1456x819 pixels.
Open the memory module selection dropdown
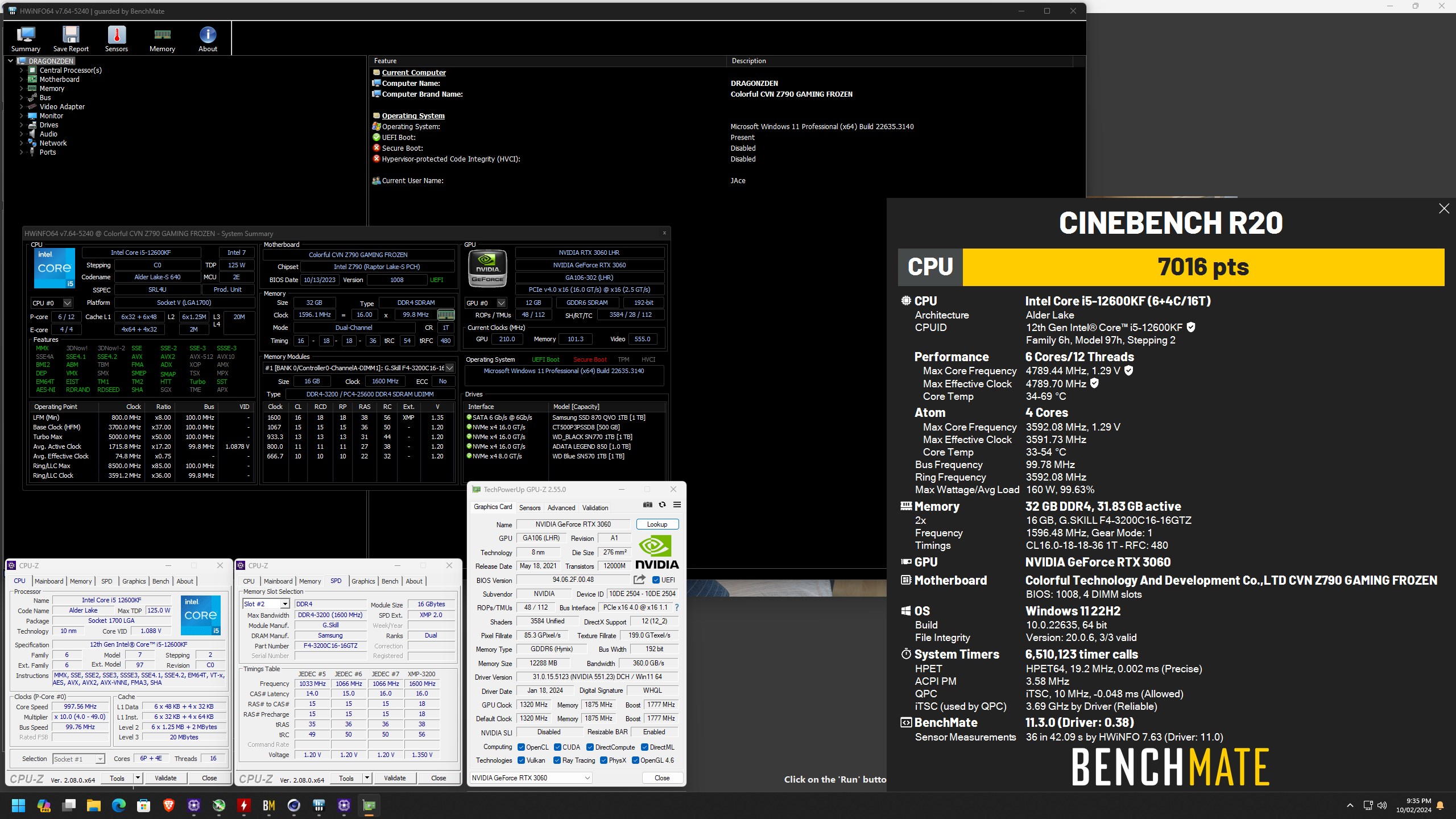(449, 368)
